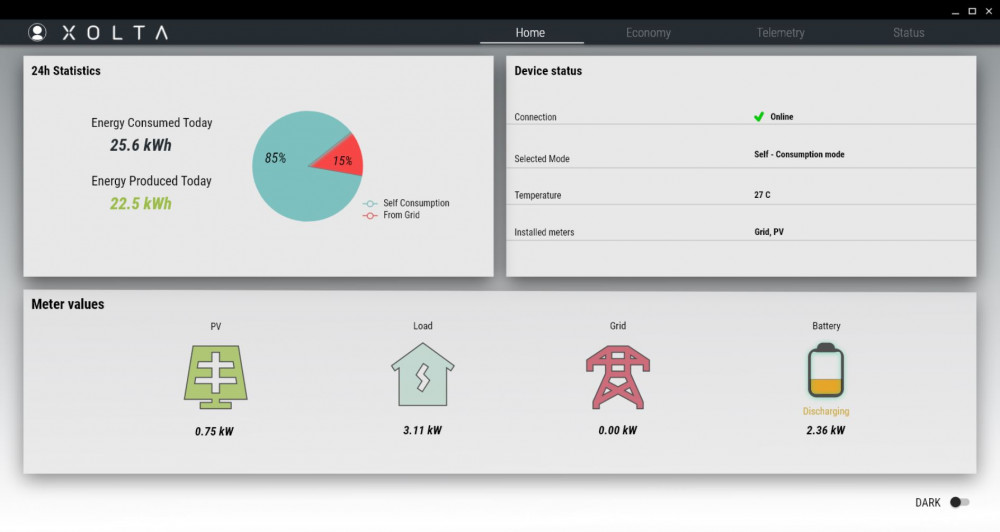Viewport: 1000px width, 532px height.
Task: Click the Grid, PV installed meters value
Action: click(768, 232)
